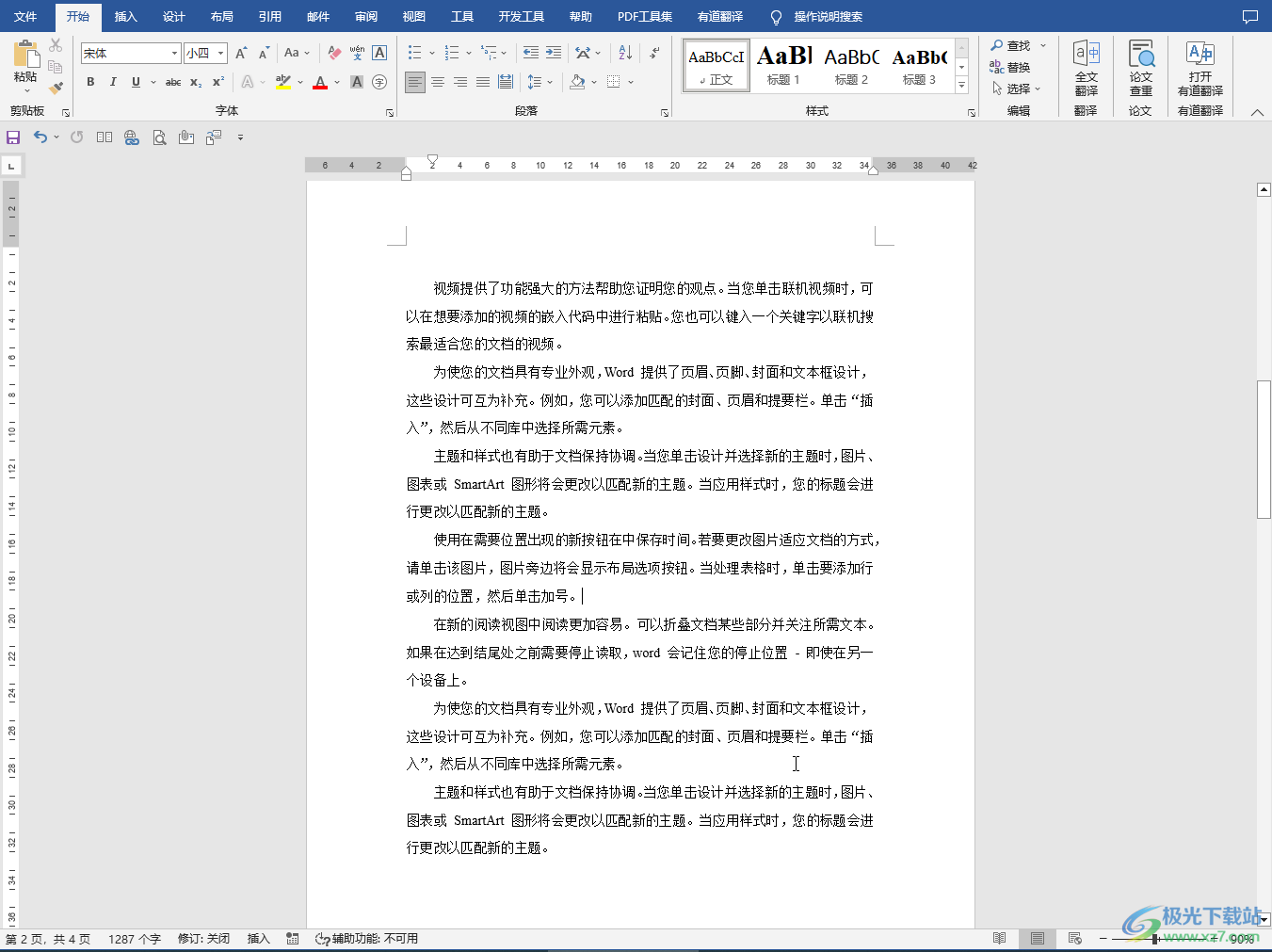
Task: Save document via quick access toolbar
Action: click(x=13, y=137)
